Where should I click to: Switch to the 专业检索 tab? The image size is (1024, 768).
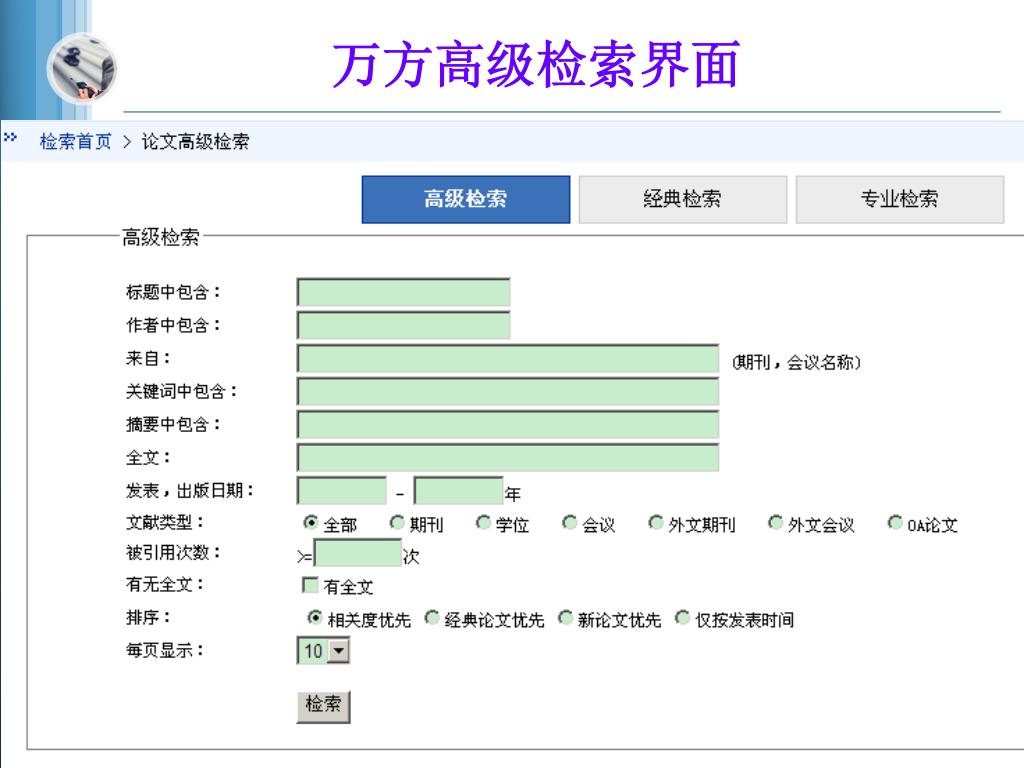(x=899, y=199)
